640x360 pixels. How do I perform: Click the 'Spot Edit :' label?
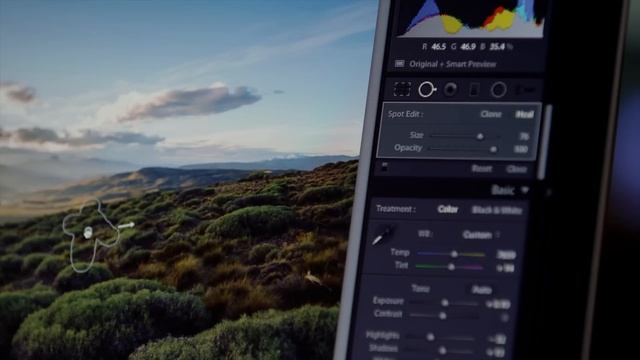pos(405,114)
